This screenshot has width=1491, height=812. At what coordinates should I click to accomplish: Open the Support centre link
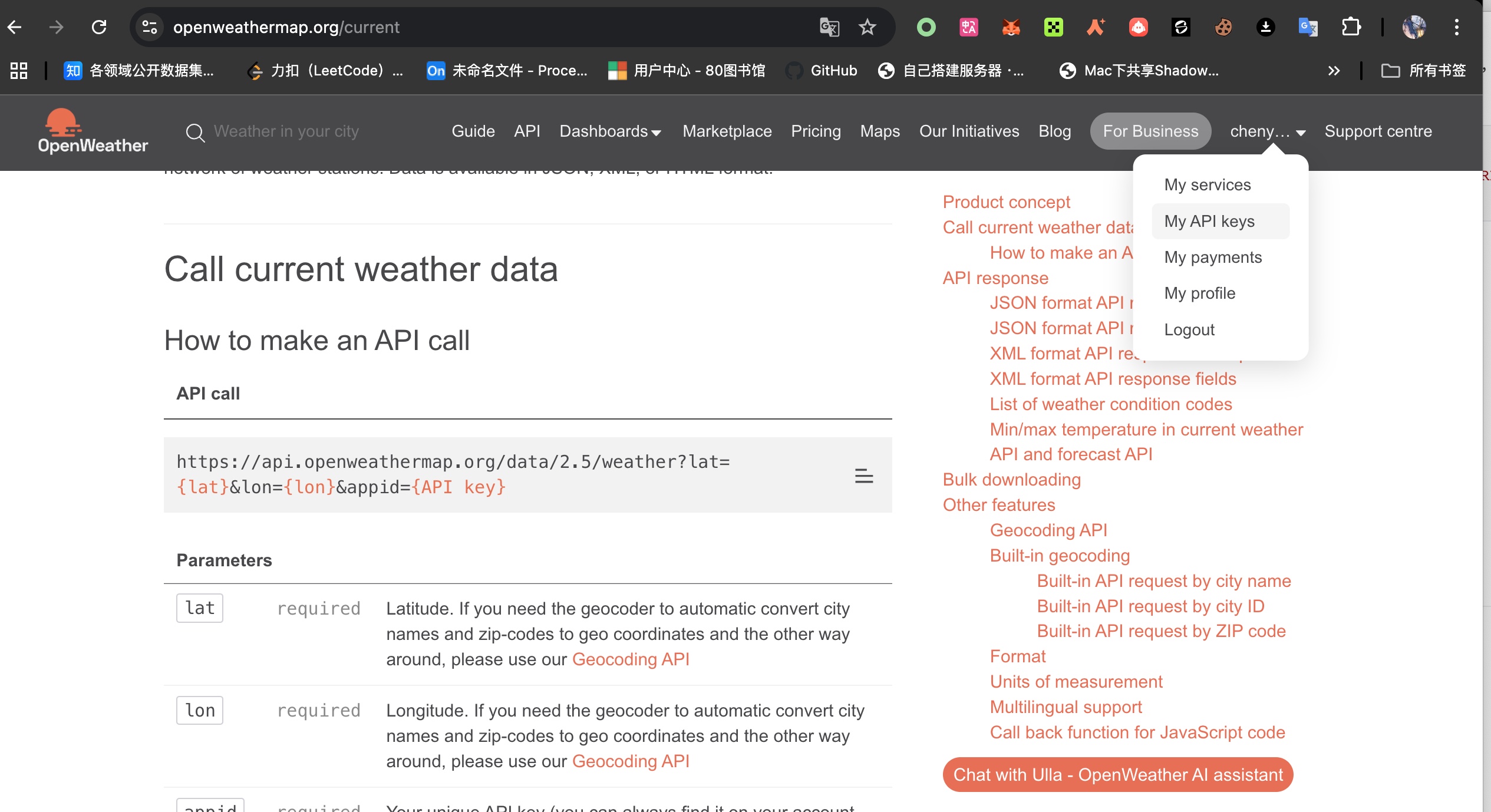pos(1378,131)
